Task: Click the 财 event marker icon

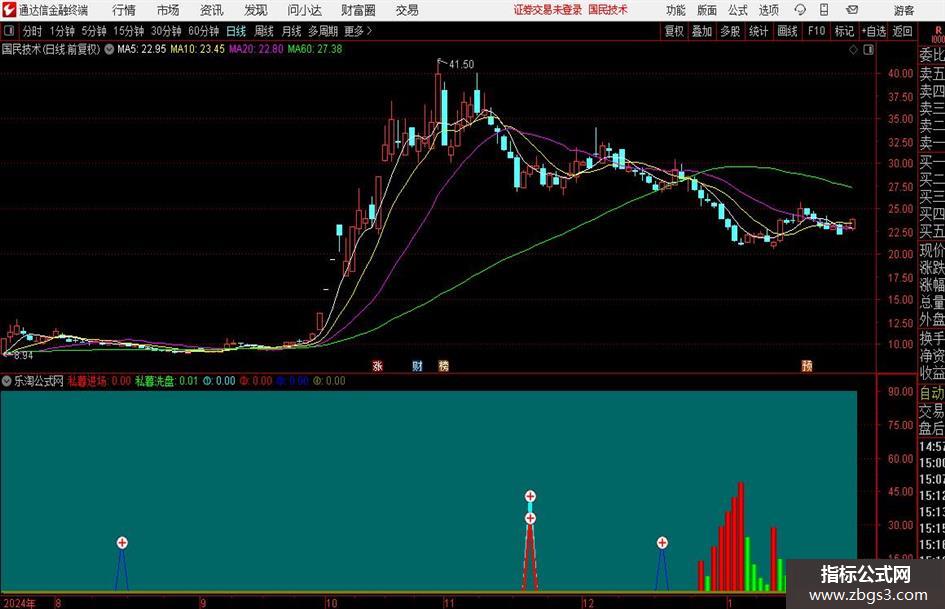Action: point(417,365)
